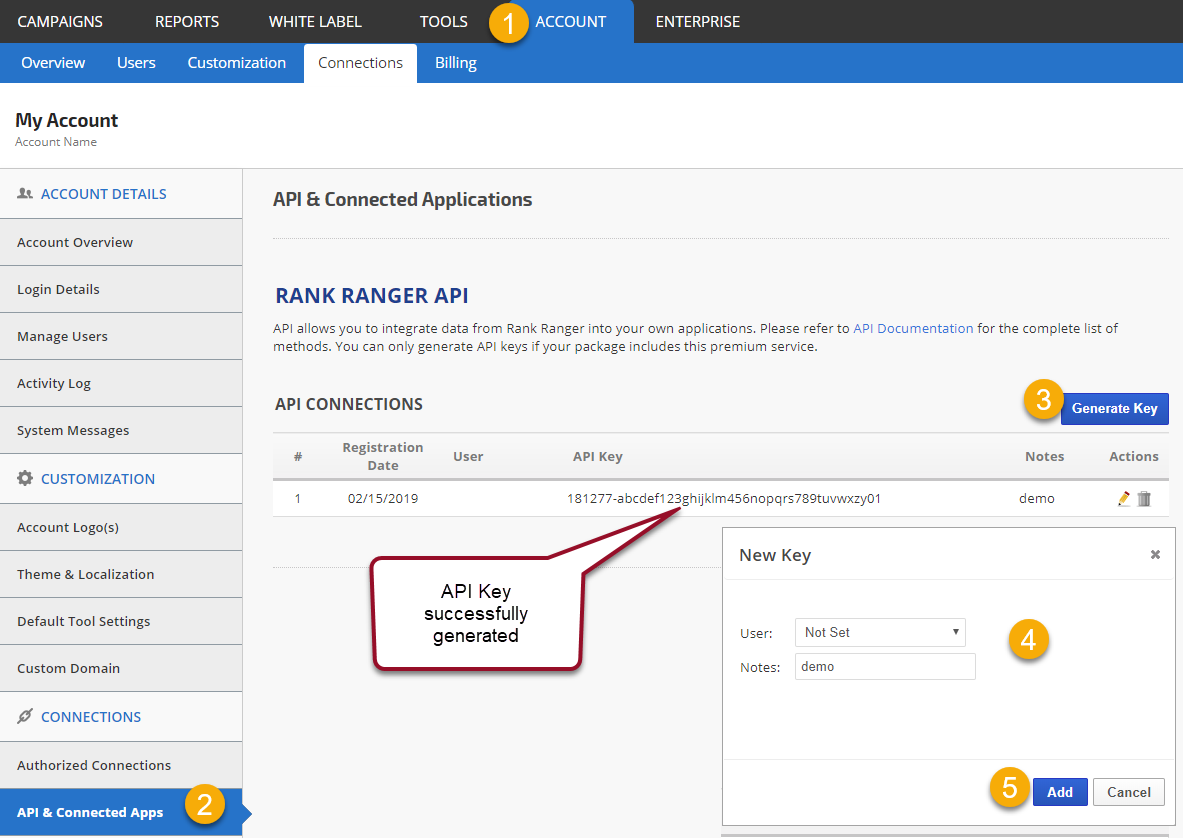
Task: Switch to the Customization tab
Action: (x=236, y=63)
